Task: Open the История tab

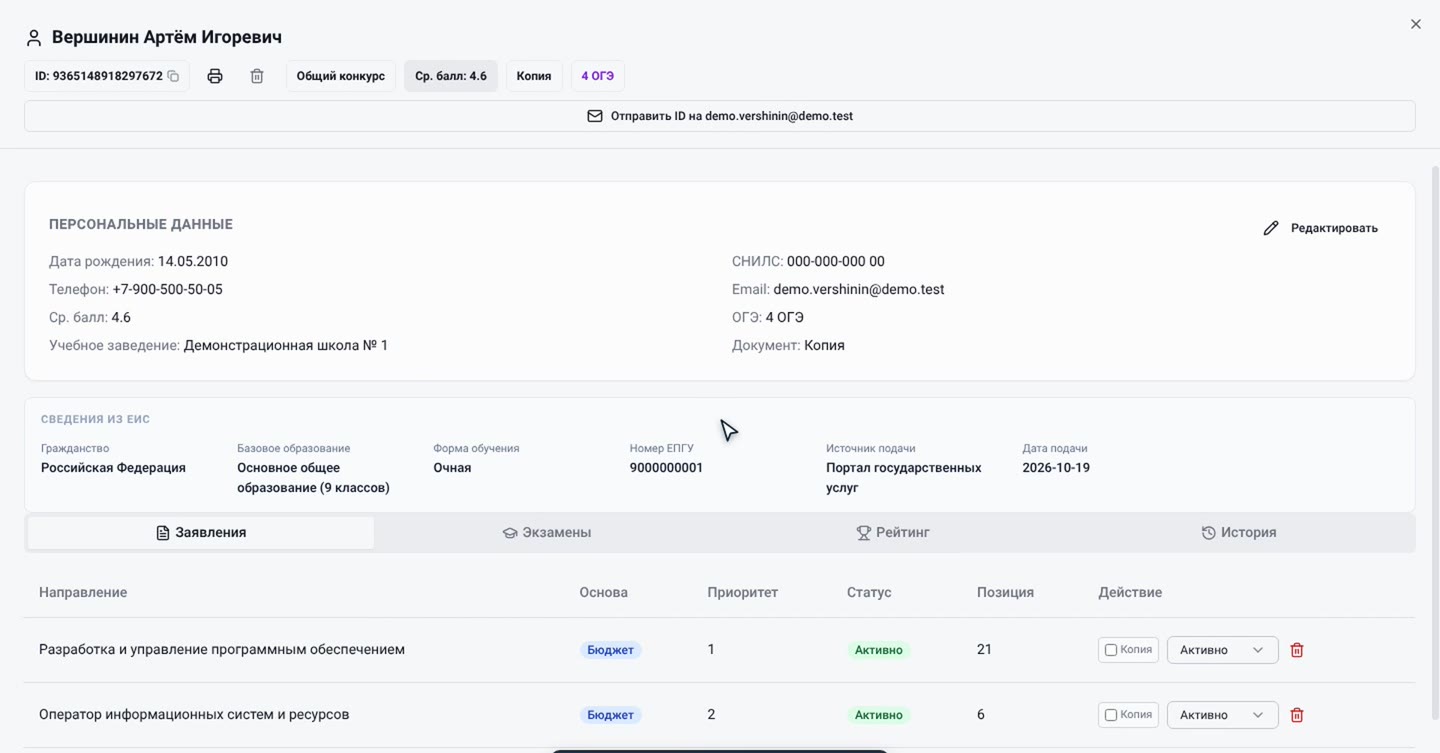Action: point(1239,533)
